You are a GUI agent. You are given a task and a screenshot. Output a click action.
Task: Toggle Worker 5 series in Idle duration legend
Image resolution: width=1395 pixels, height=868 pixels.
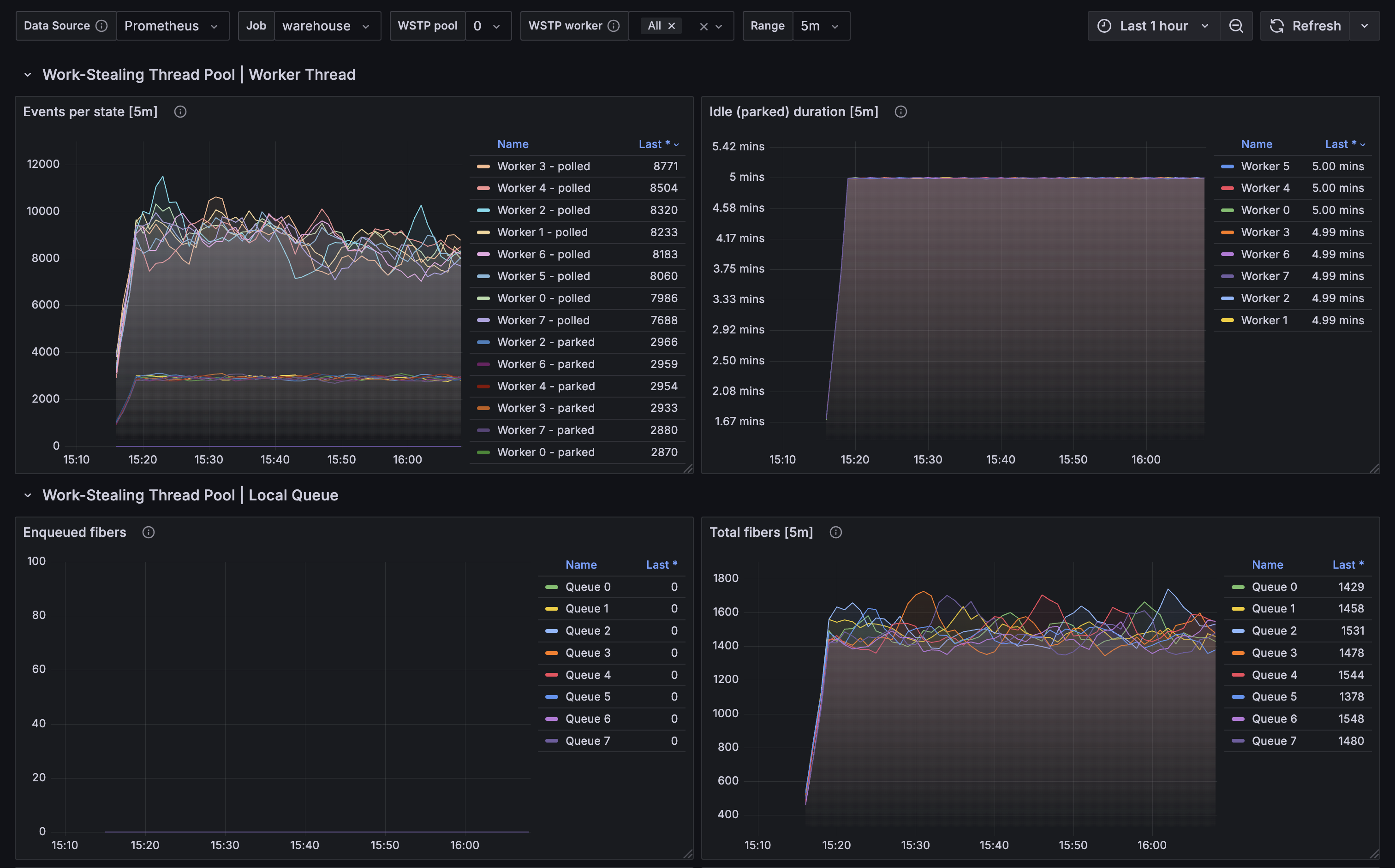tap(1265, 166)
